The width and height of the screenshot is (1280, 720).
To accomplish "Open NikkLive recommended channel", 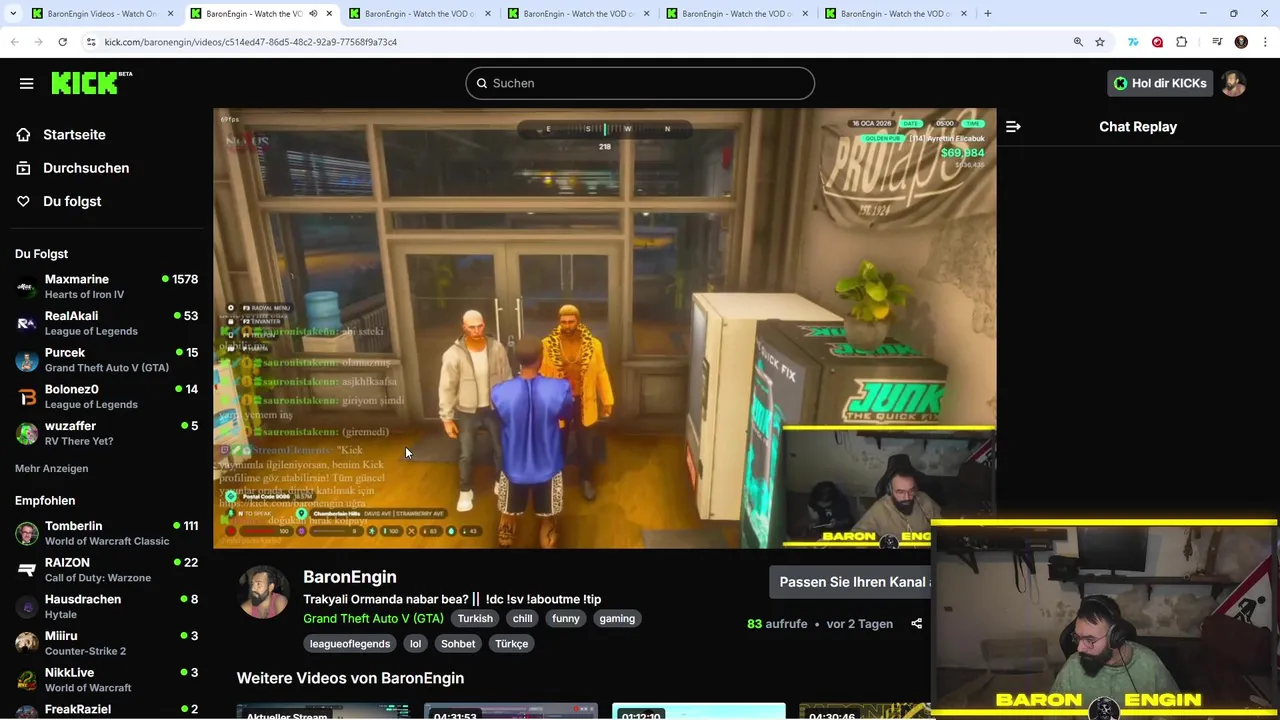I will coord(106,680).
